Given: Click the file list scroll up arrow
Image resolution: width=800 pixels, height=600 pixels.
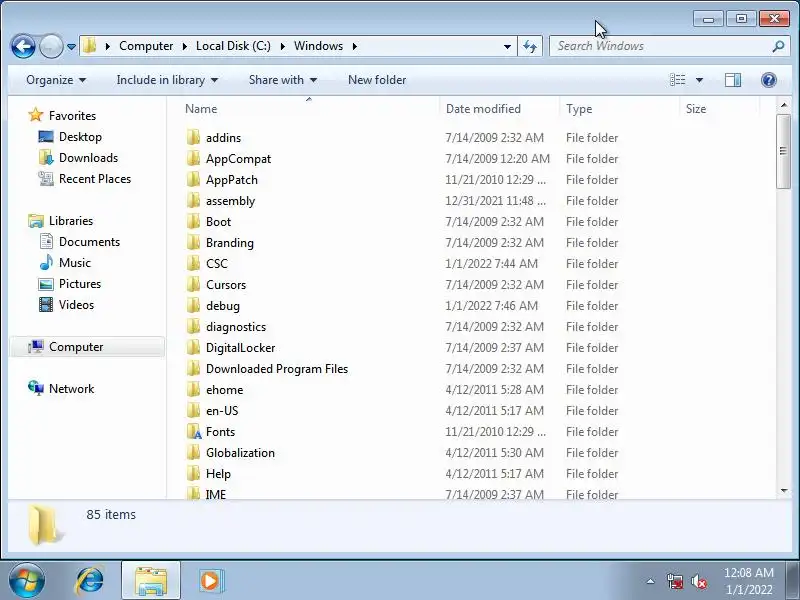Looking at the screenshot, I should (x=784, y=105).
